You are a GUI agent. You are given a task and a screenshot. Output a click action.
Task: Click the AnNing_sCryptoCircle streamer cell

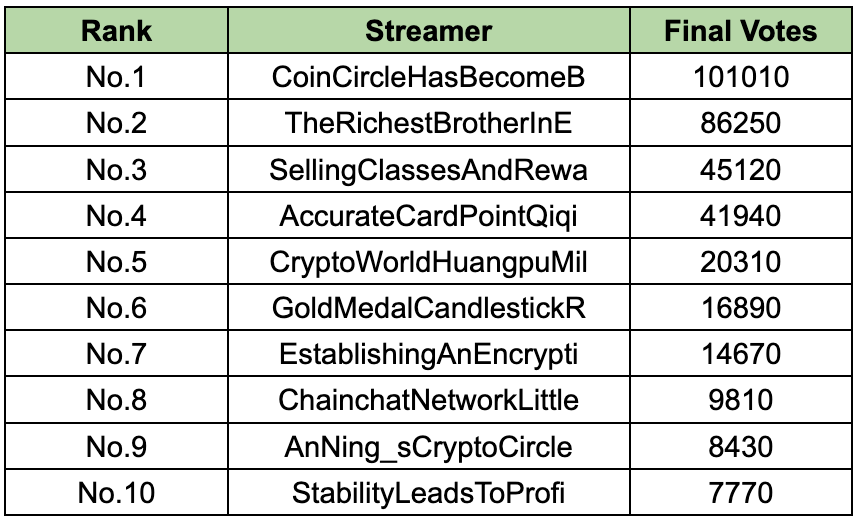click(x=428, y=446)
